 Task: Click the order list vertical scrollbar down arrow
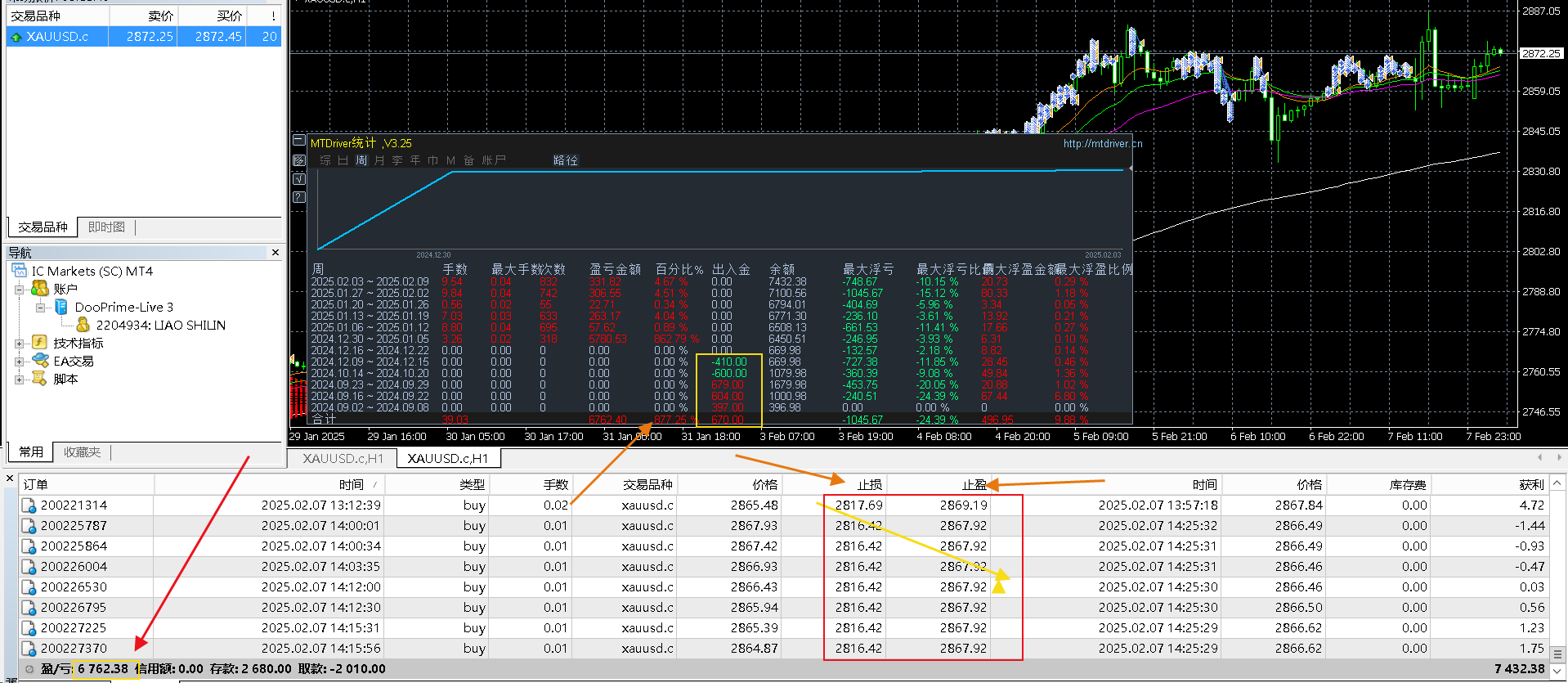pyautogui.click(x=1558, y=671)
